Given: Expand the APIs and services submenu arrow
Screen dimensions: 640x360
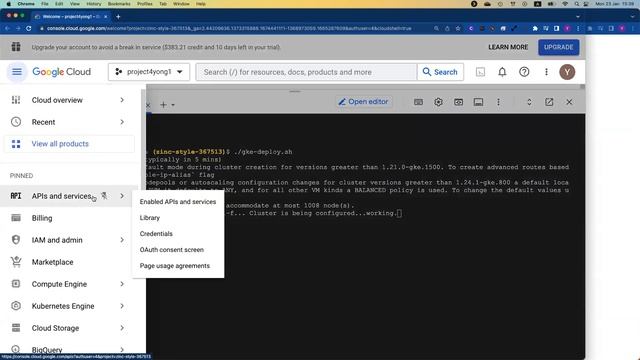Looking at the screenshot, I should 122,196.
